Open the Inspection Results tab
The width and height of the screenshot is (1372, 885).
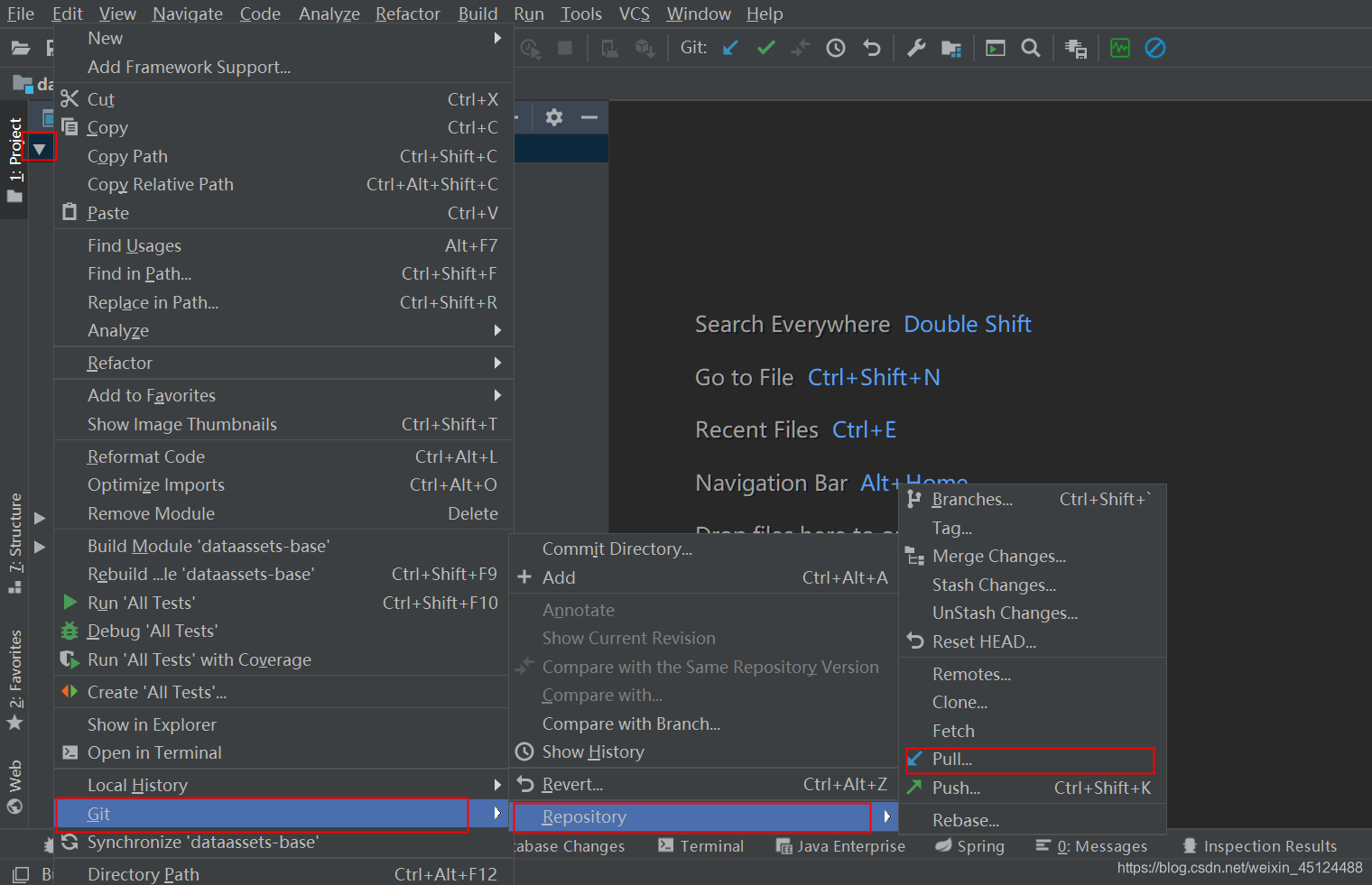tap(1260, 846)
